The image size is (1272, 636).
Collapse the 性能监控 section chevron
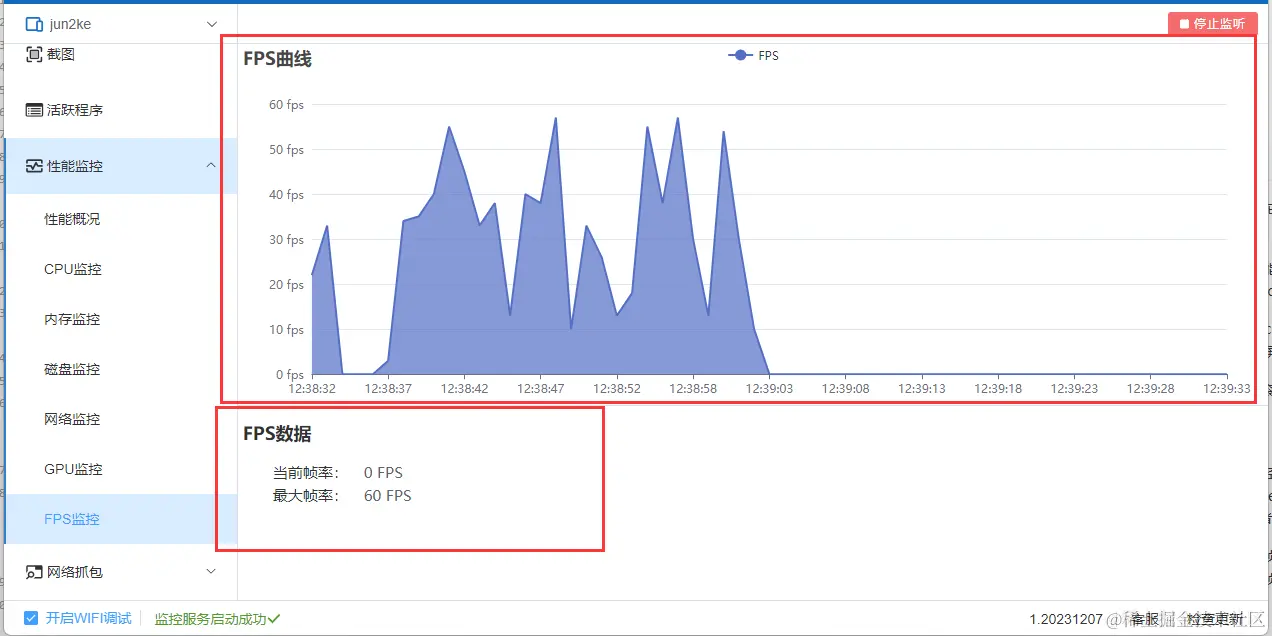tap(211, 165)
